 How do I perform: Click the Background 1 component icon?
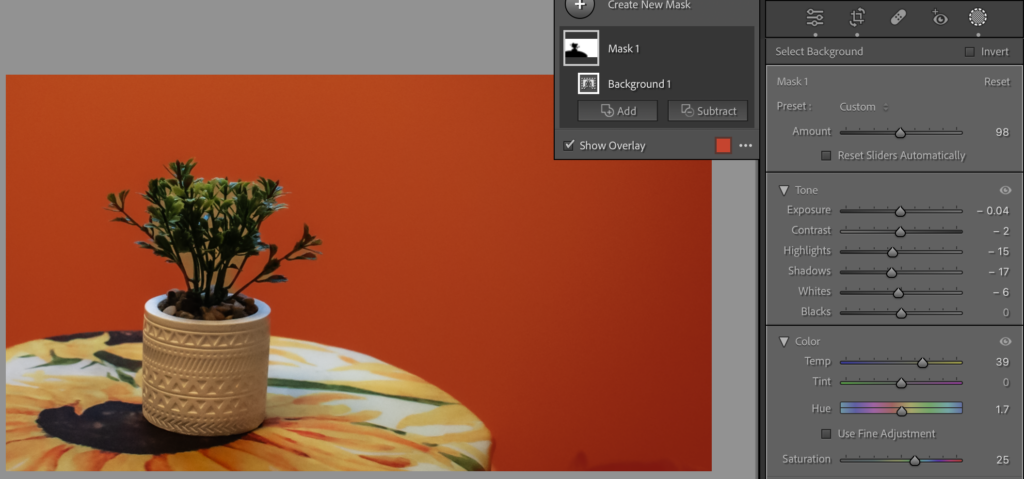pyautogui.click(x=588, y=84)
